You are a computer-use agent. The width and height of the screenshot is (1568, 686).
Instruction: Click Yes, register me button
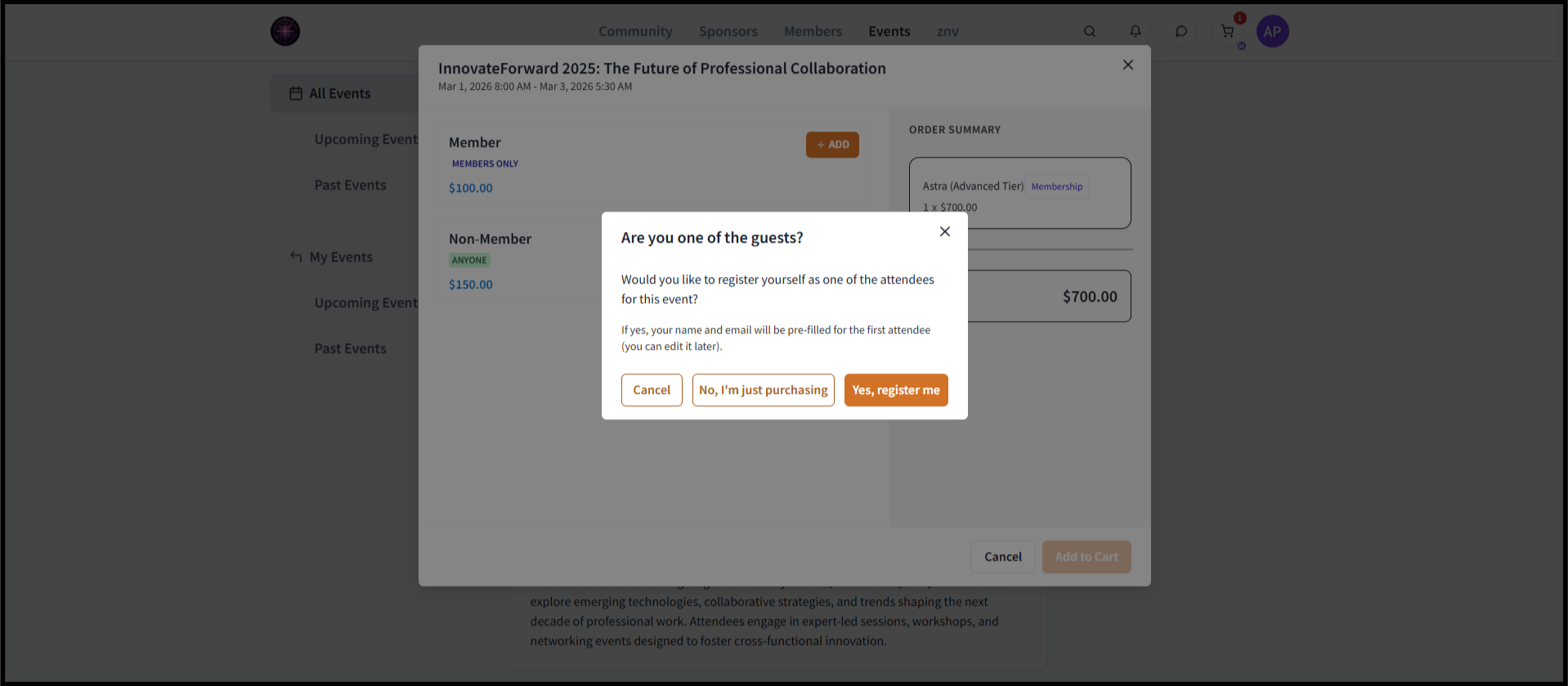[896, 390]
